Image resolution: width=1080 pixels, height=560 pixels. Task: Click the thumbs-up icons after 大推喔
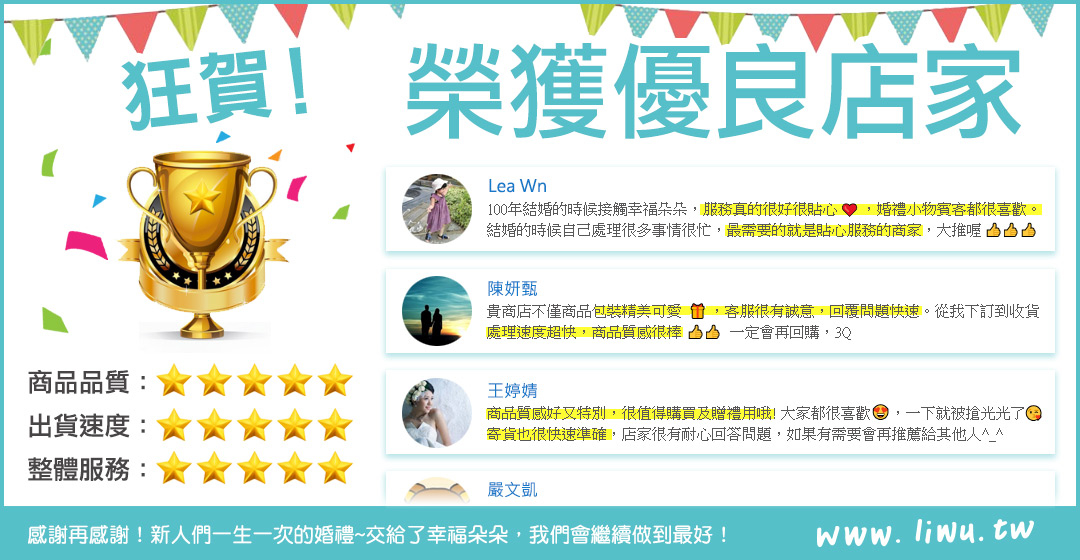1011,230
